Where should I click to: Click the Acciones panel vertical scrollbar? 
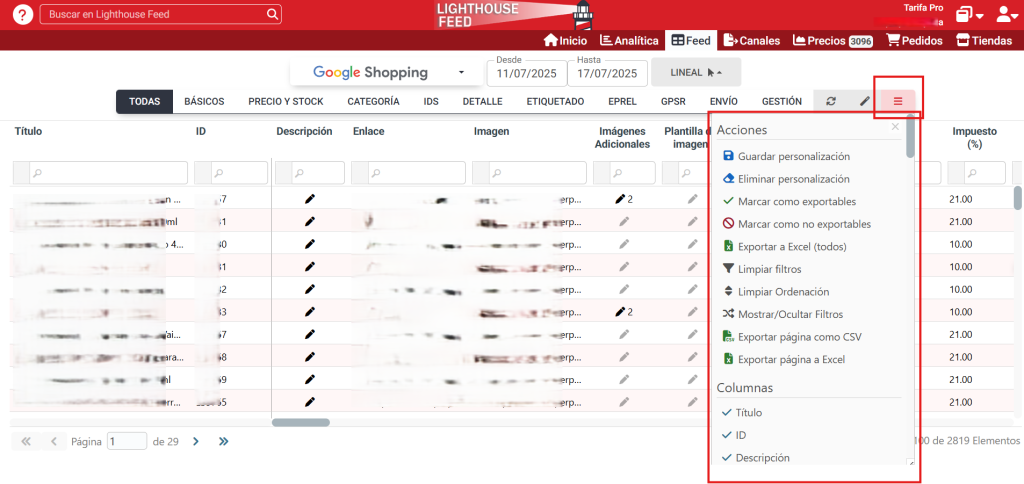click(910, 137)
